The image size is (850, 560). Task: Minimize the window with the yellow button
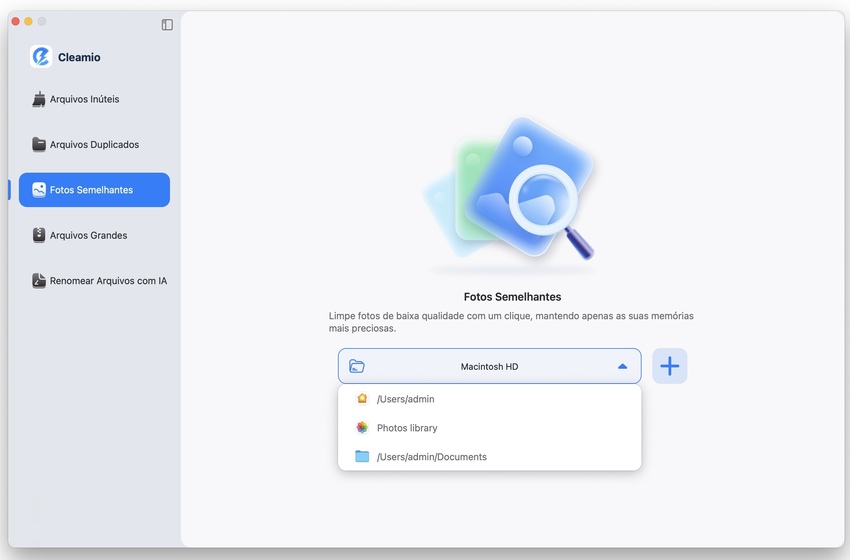point(28,21)
